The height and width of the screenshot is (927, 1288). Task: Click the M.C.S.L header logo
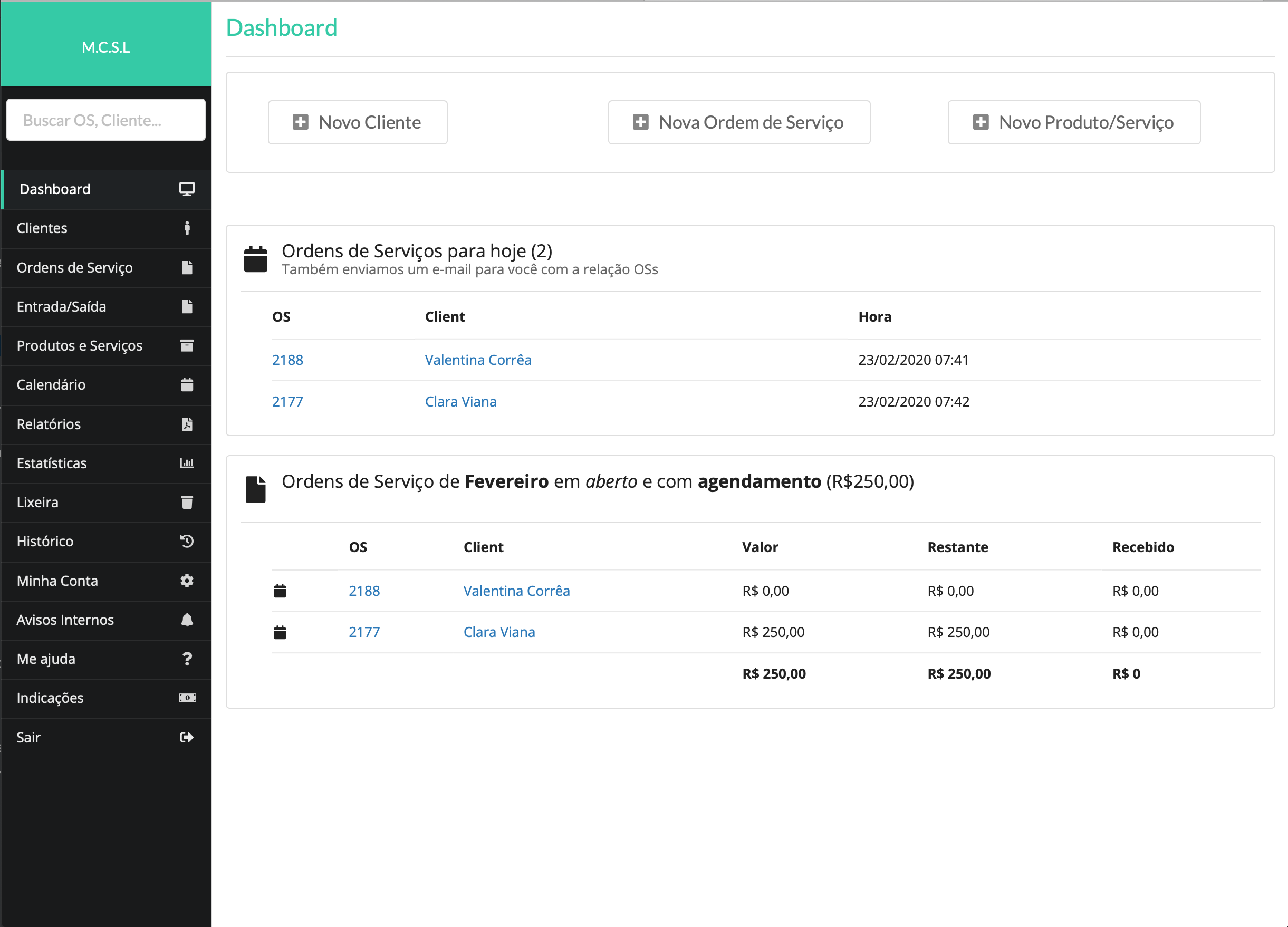(106, 47)
